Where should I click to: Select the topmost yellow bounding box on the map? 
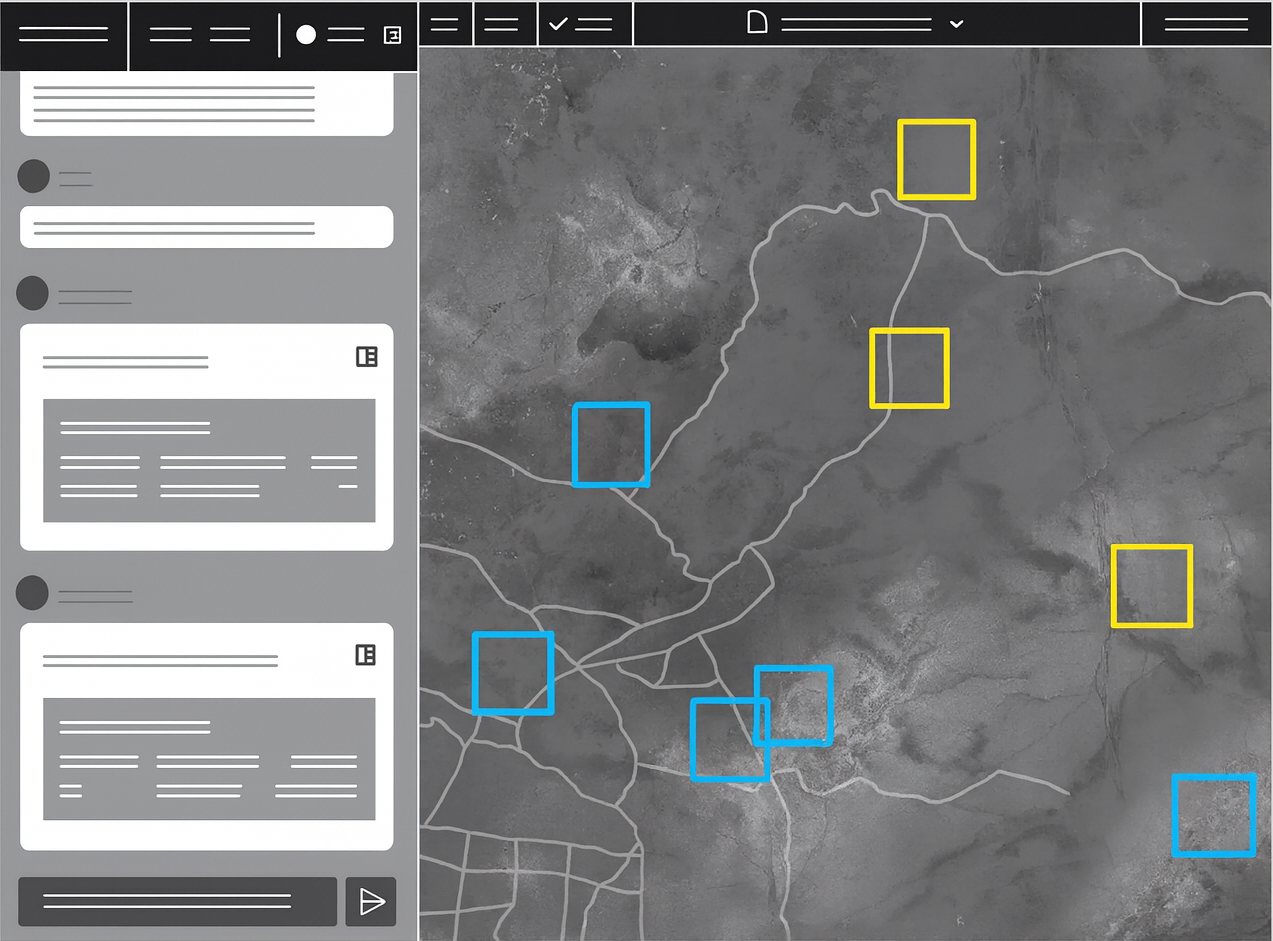tap(936, 159)
